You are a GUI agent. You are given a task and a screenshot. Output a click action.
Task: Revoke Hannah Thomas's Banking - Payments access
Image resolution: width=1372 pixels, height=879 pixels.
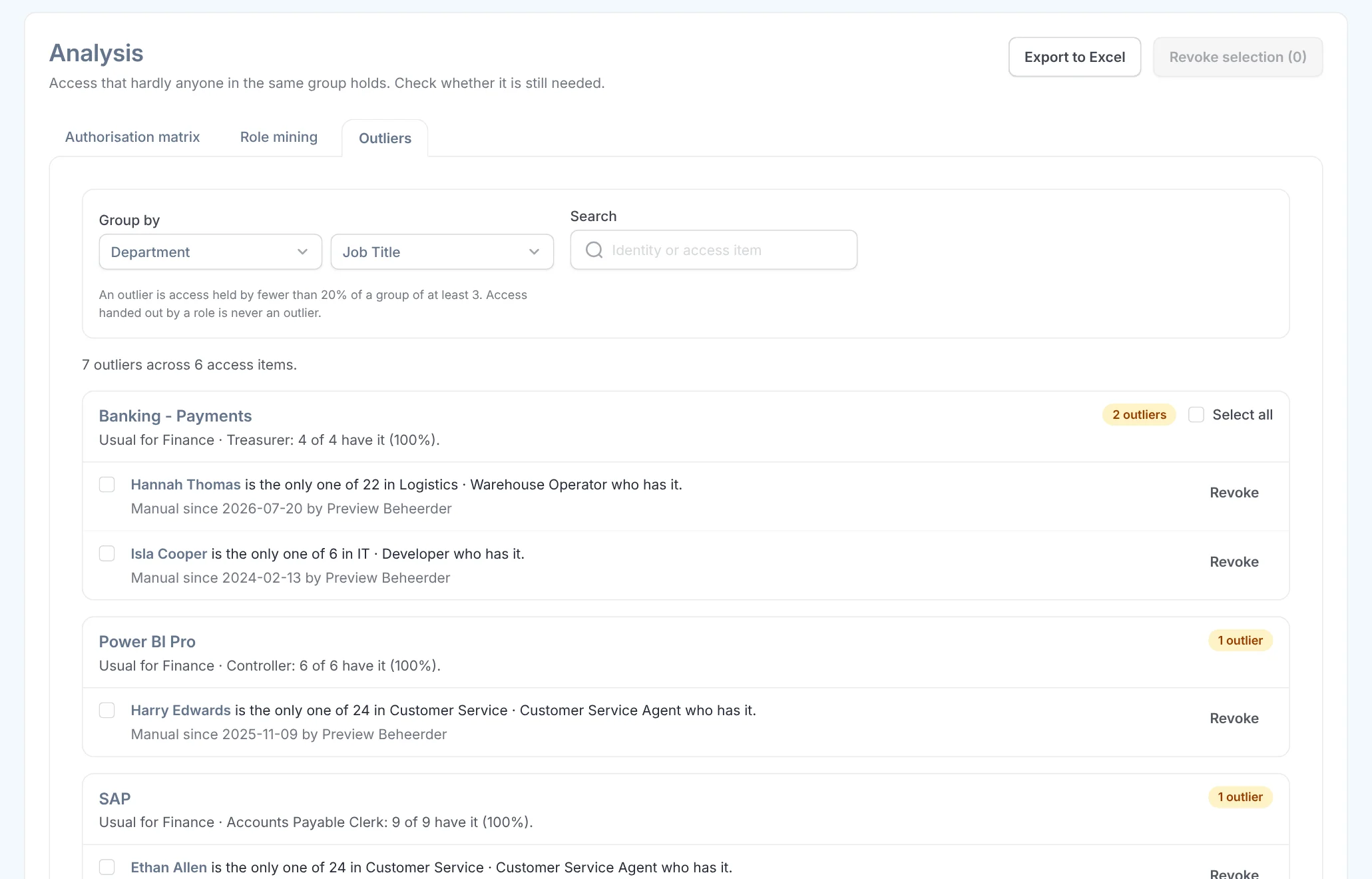(1234, 493)
